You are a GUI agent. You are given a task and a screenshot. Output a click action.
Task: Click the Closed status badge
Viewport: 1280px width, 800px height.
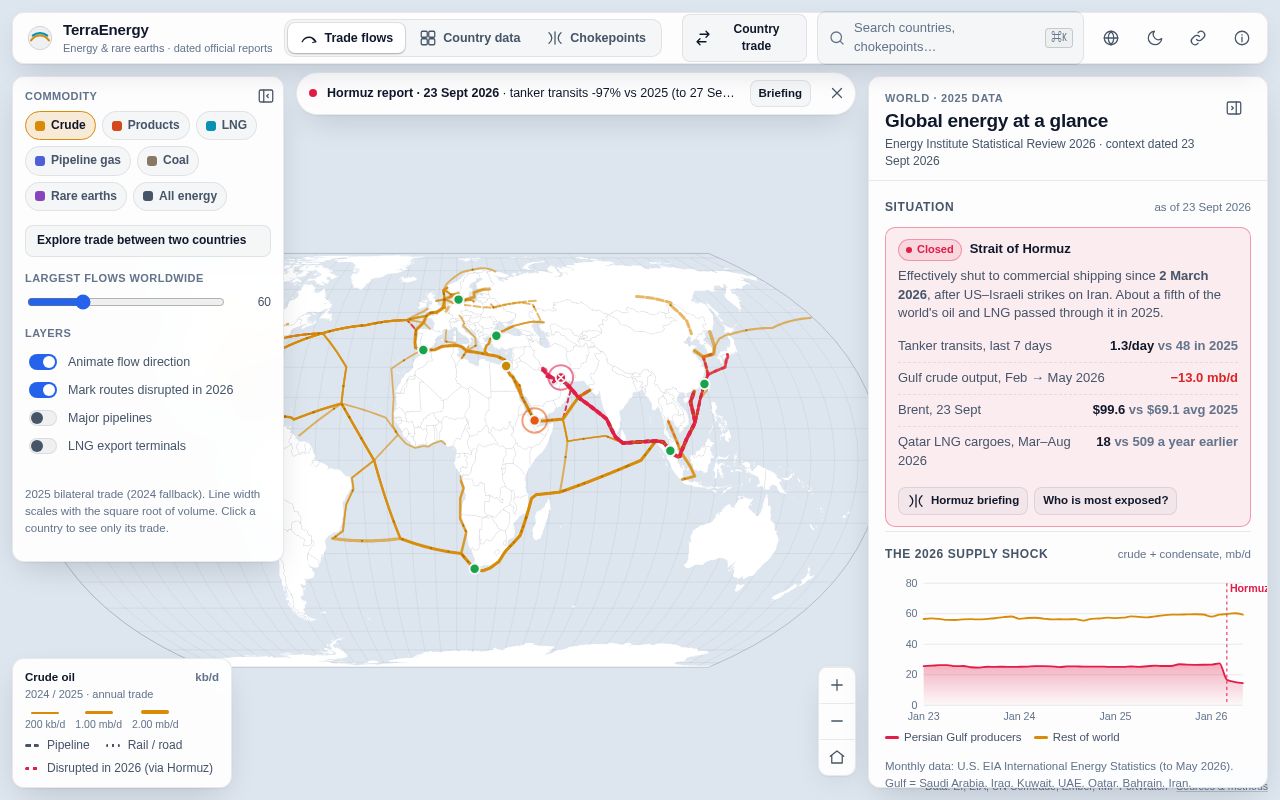pyautogui.click(x=930, y=250)
